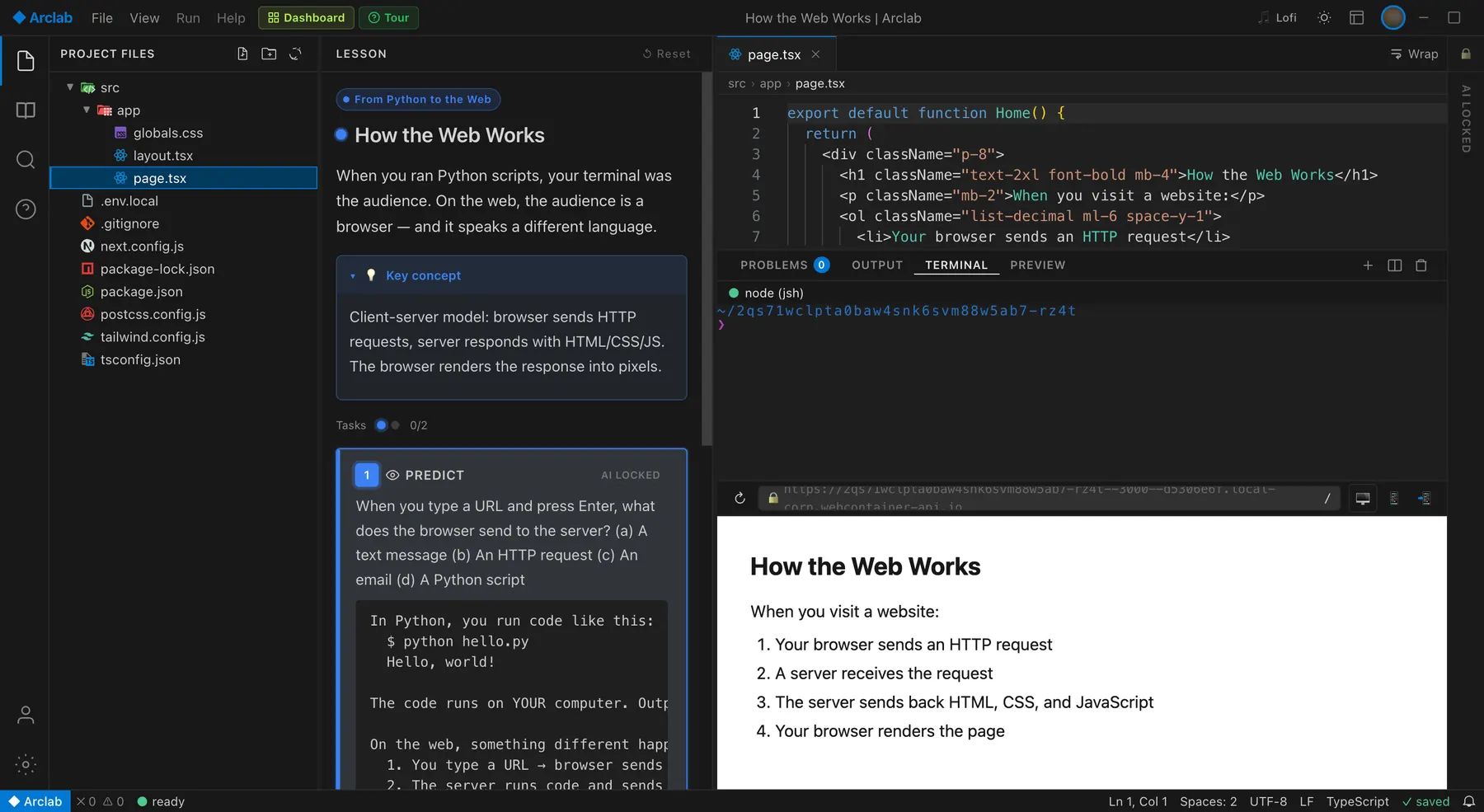
Task: Click the new folder icon in Project Files
Action: (269, 54)
